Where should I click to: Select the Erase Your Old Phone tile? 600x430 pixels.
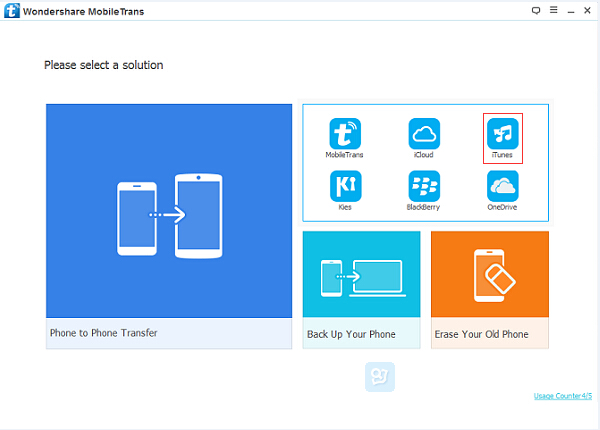(490, 290)
